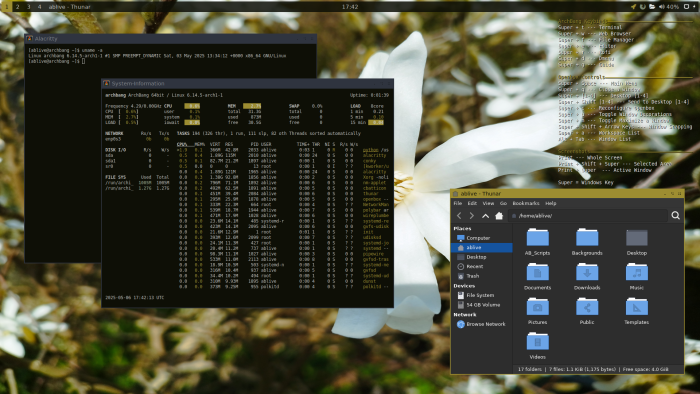Select the Desktop folder in file view

click(637, 242)
